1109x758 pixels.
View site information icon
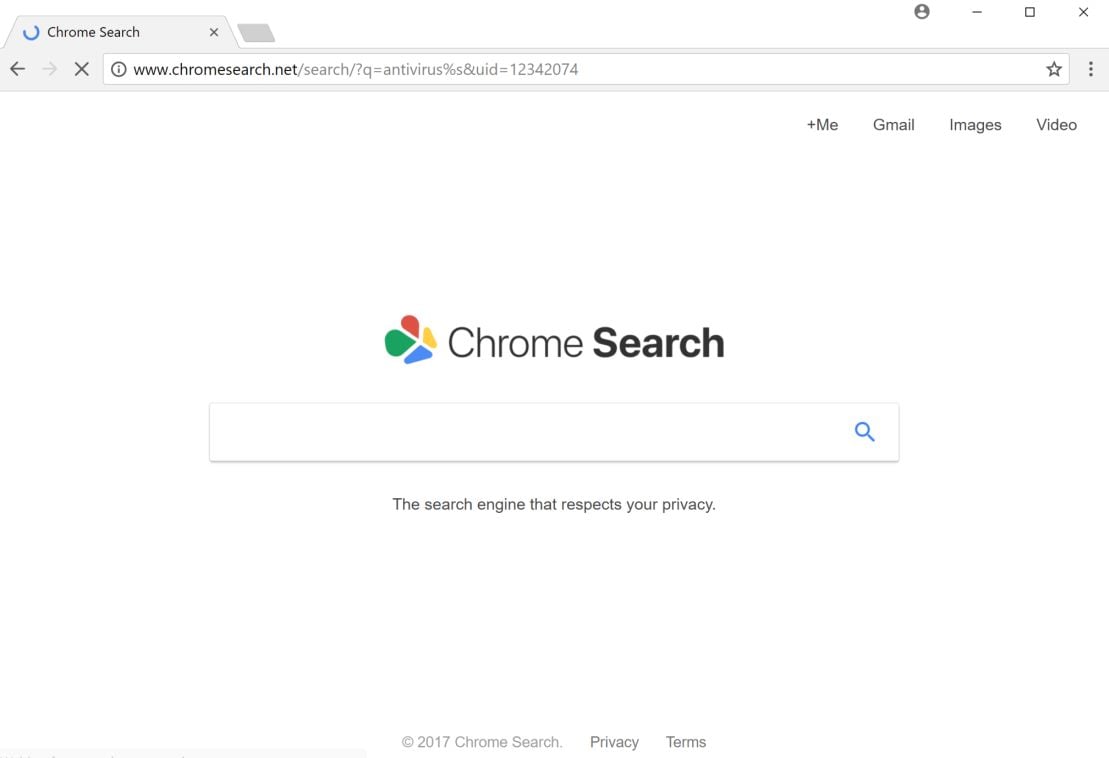[119, 69]
